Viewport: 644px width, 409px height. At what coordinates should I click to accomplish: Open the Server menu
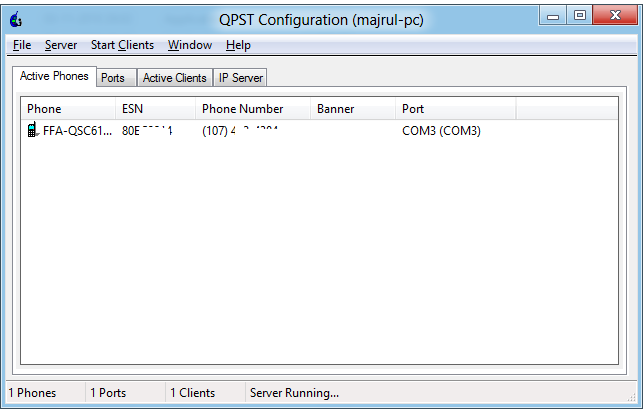61,45
